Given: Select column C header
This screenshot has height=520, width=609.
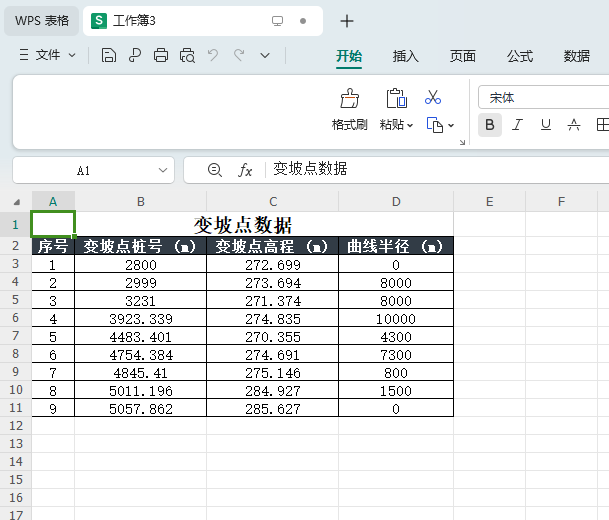Looking at the screenshot, I should (x=272, y=202).
